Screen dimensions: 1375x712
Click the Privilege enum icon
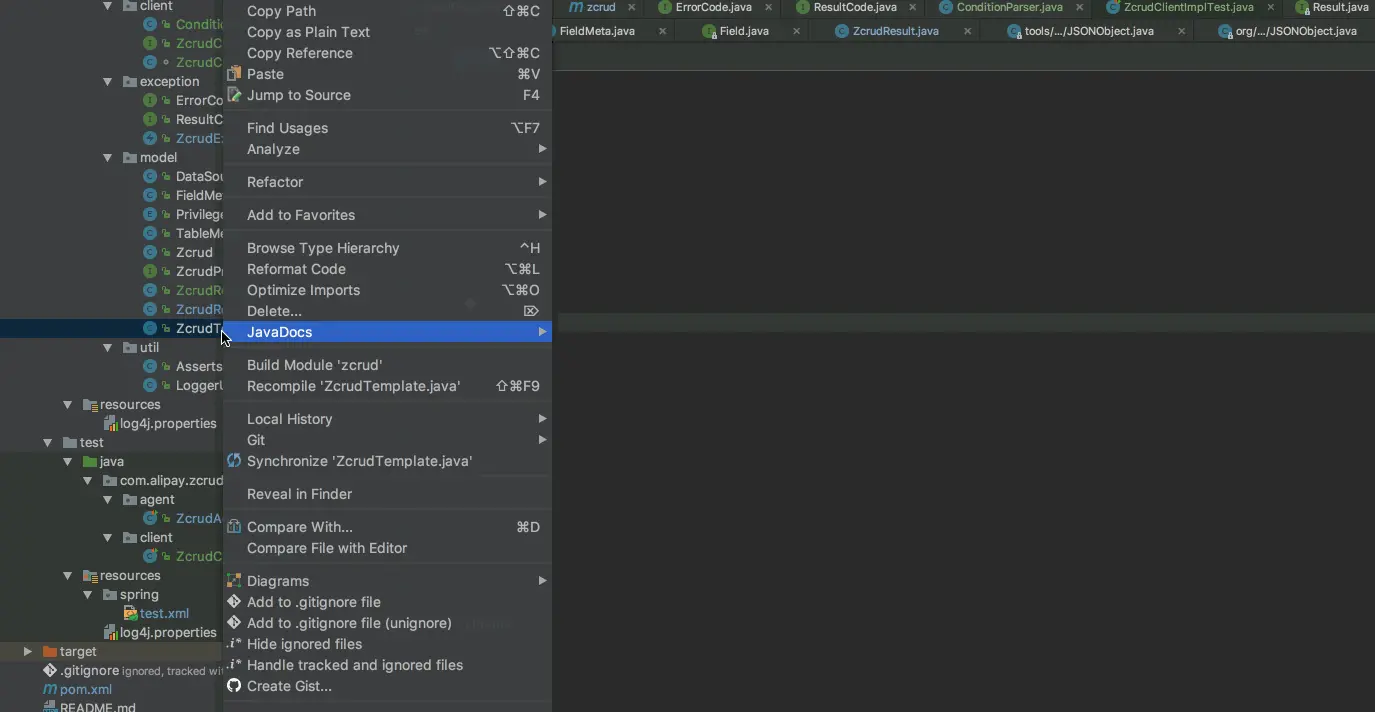pyautogui.click(x=150, y=214)
